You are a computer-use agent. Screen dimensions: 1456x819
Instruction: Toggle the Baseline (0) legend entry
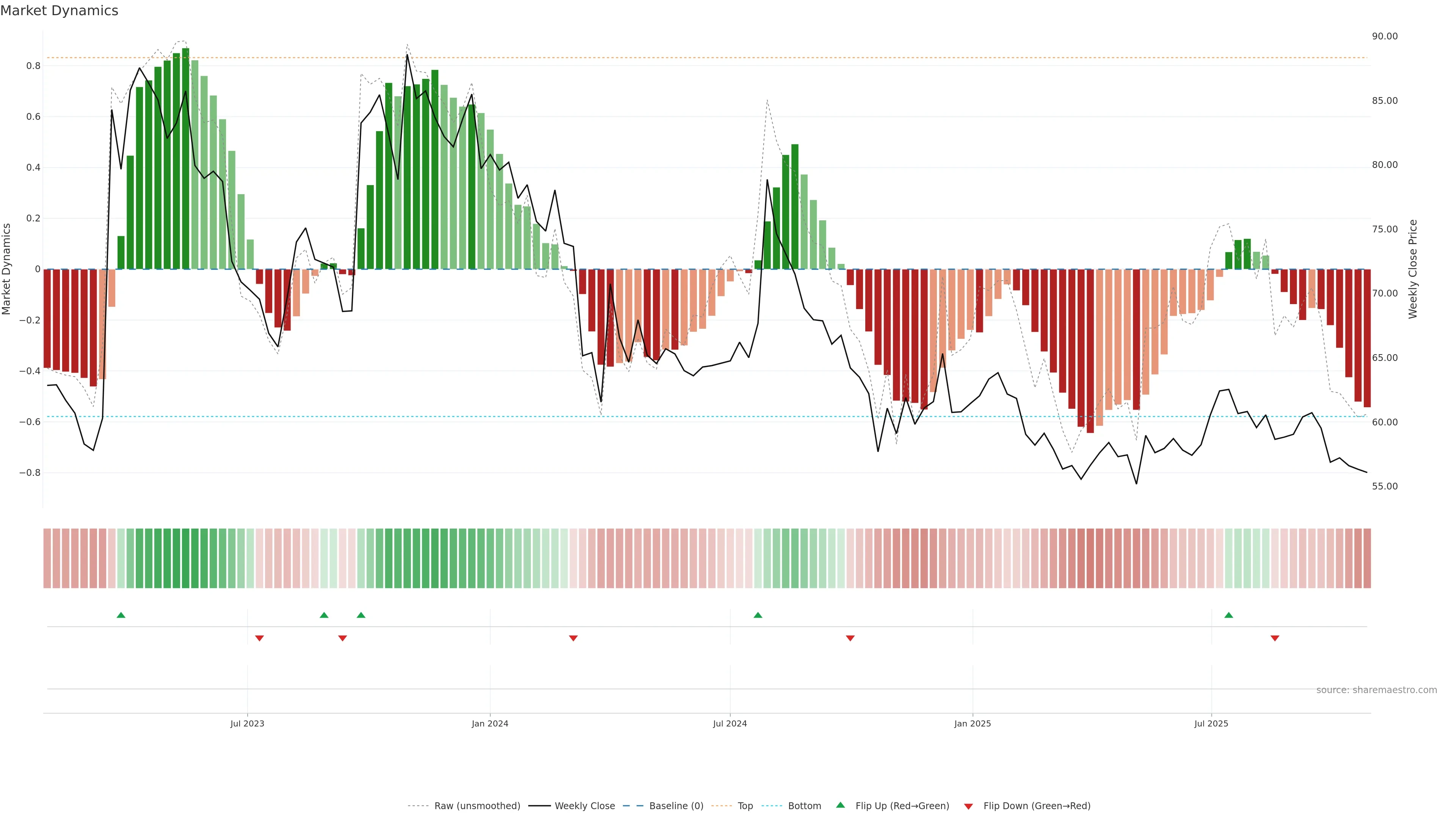(x=676, y=806)
